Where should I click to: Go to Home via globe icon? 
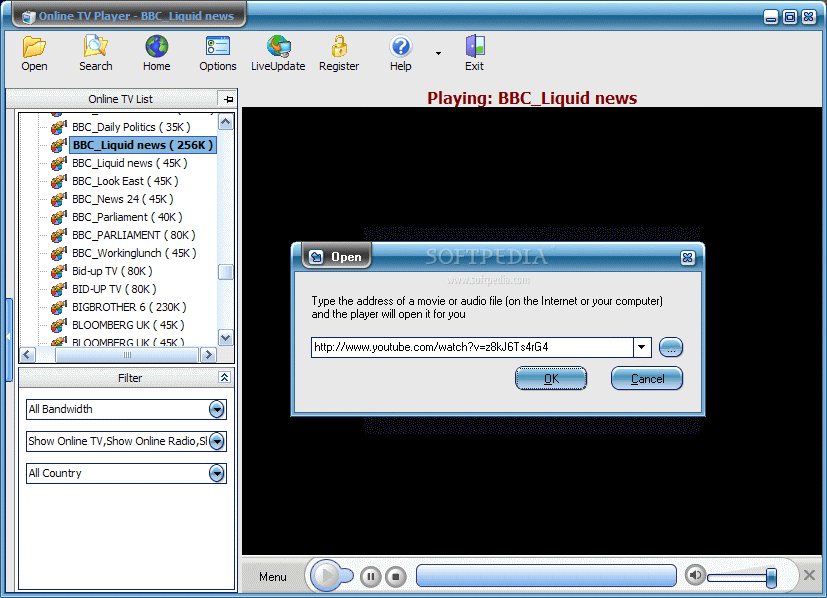tap(157, 53)
